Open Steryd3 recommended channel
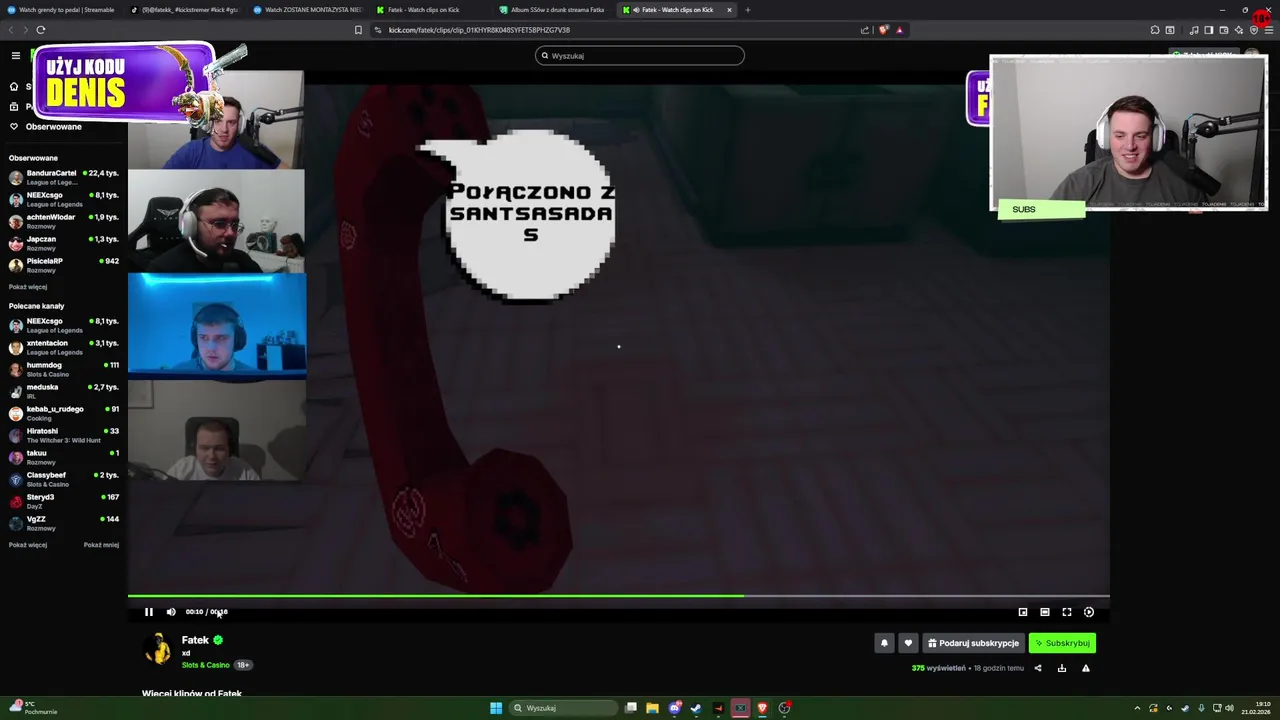 (x=64, y=501)
